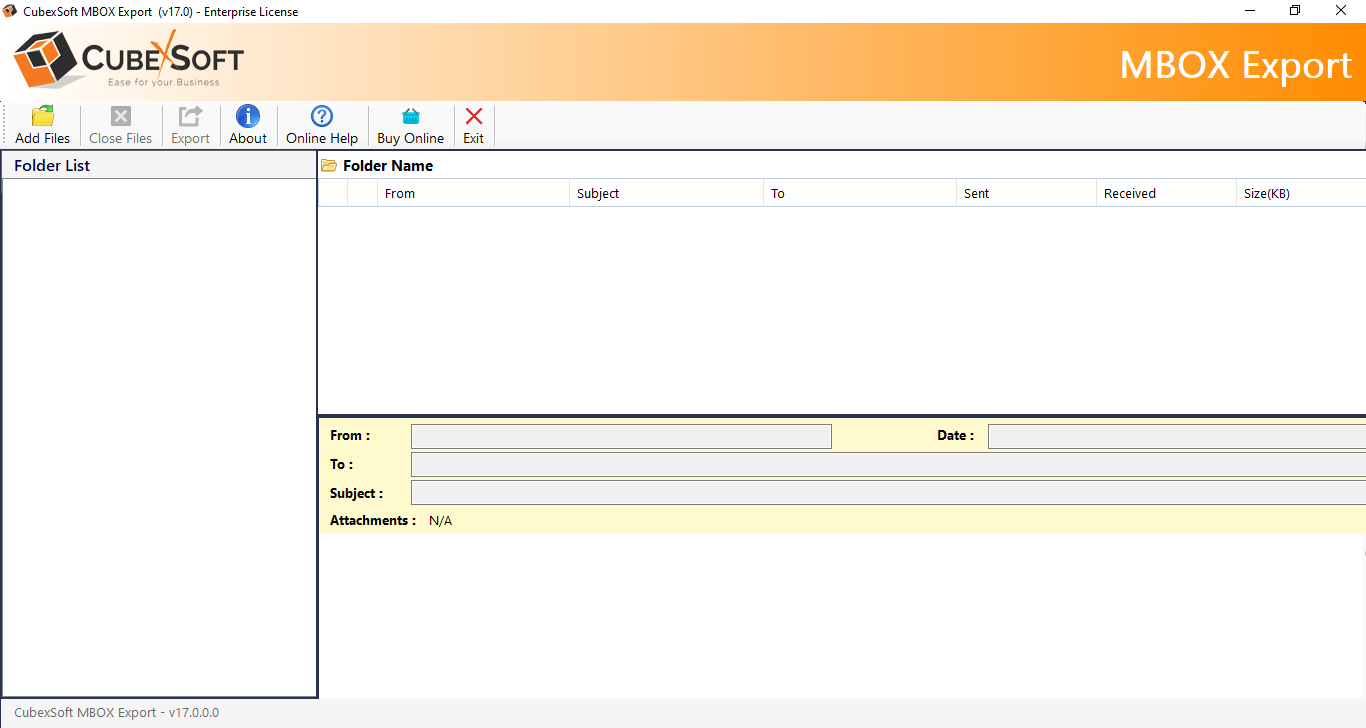Click the CubexSoft logo
1366x728 pixels.
(x=125, y=59)
